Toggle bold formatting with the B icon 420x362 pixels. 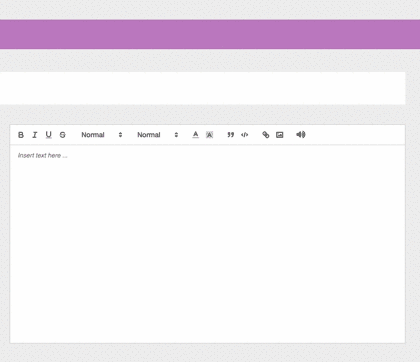21,135
